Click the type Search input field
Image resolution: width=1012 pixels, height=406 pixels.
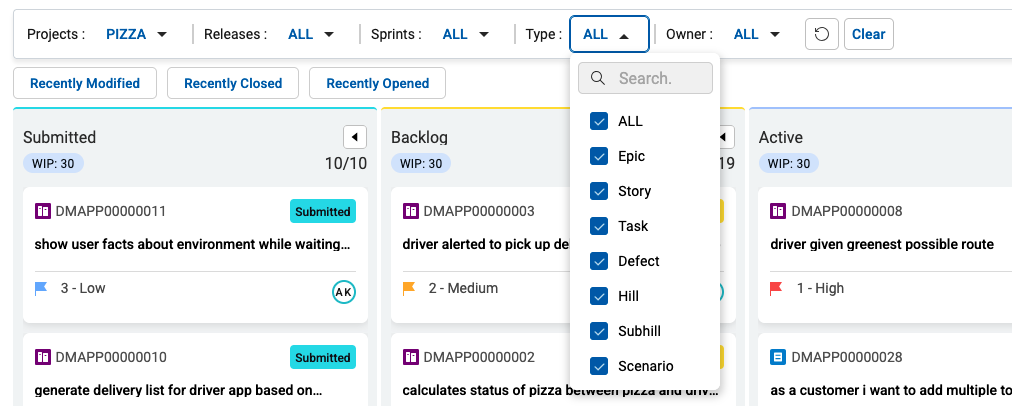645,78
